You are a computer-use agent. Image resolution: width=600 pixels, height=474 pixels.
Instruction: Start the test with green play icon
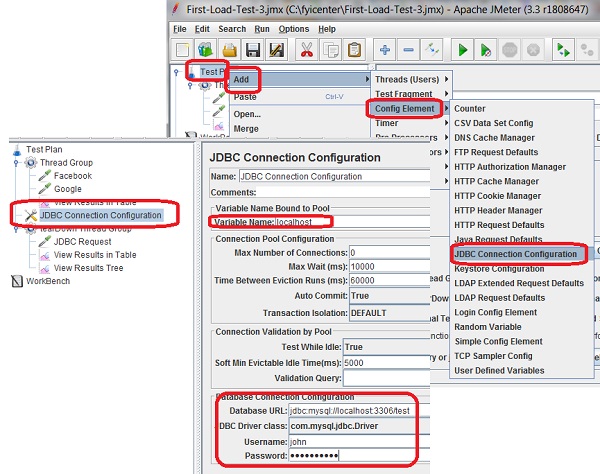463,50
